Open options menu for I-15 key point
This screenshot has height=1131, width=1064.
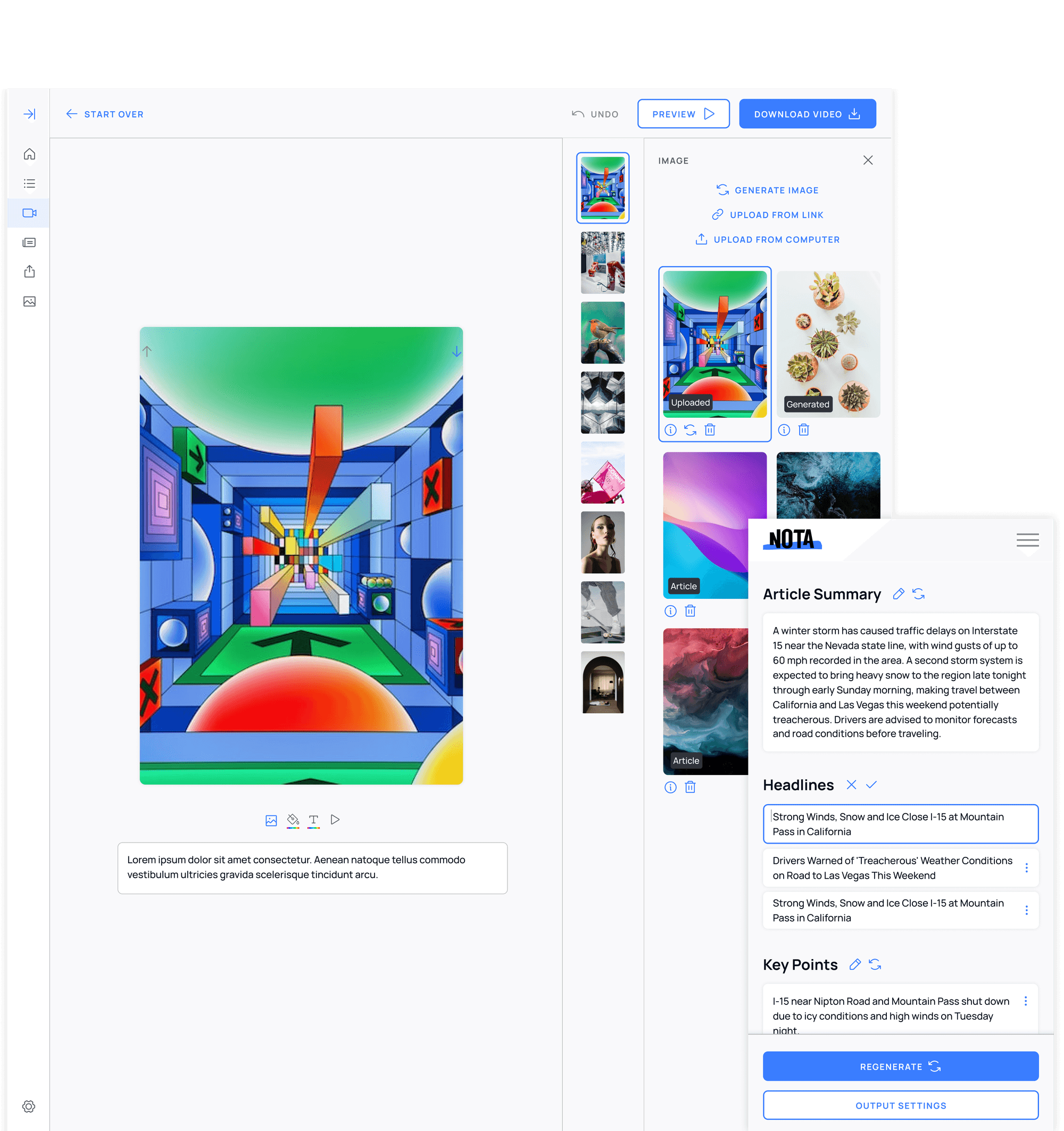[x=1026, y=1001]
